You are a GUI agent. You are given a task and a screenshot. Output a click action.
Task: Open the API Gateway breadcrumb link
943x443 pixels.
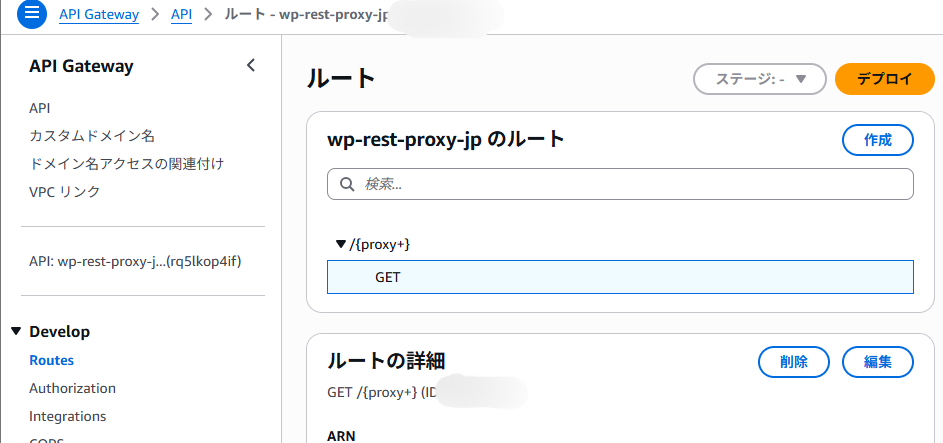pyautogui.click(x=96, y=15)
